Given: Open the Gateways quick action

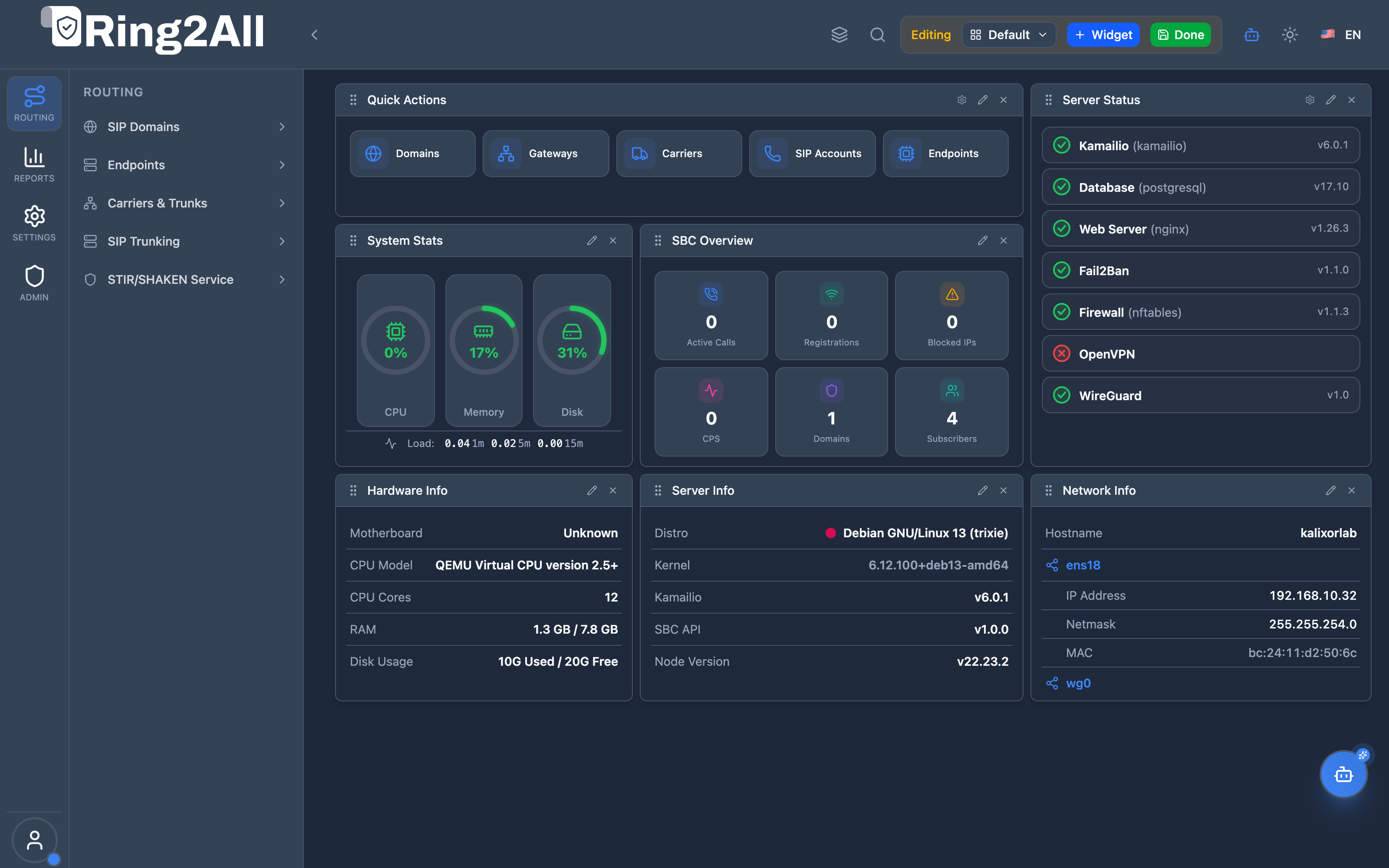Looking at the screenshot, I should (546, 153).
